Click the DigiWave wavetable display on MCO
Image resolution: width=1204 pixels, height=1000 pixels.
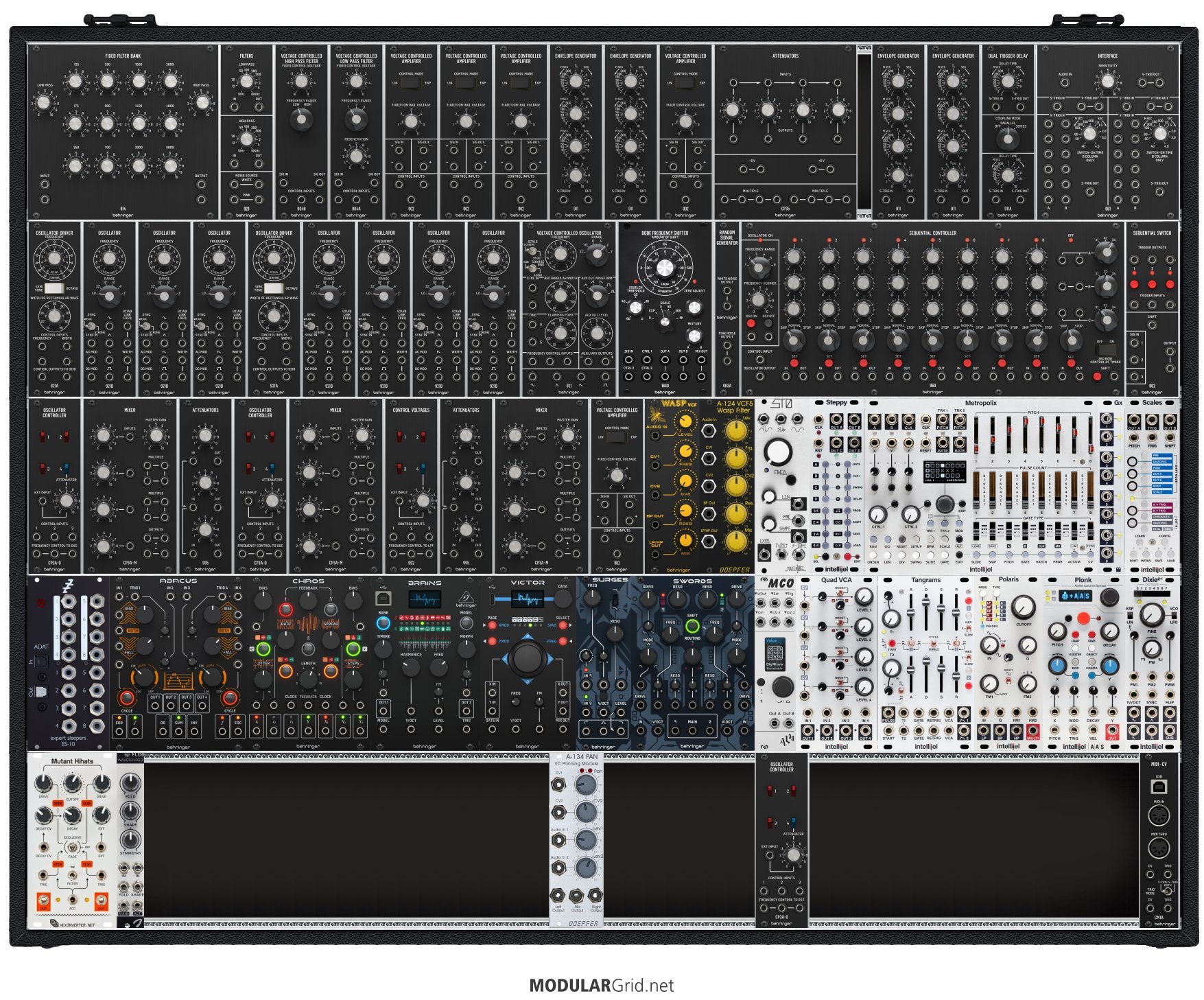point(775,654)
